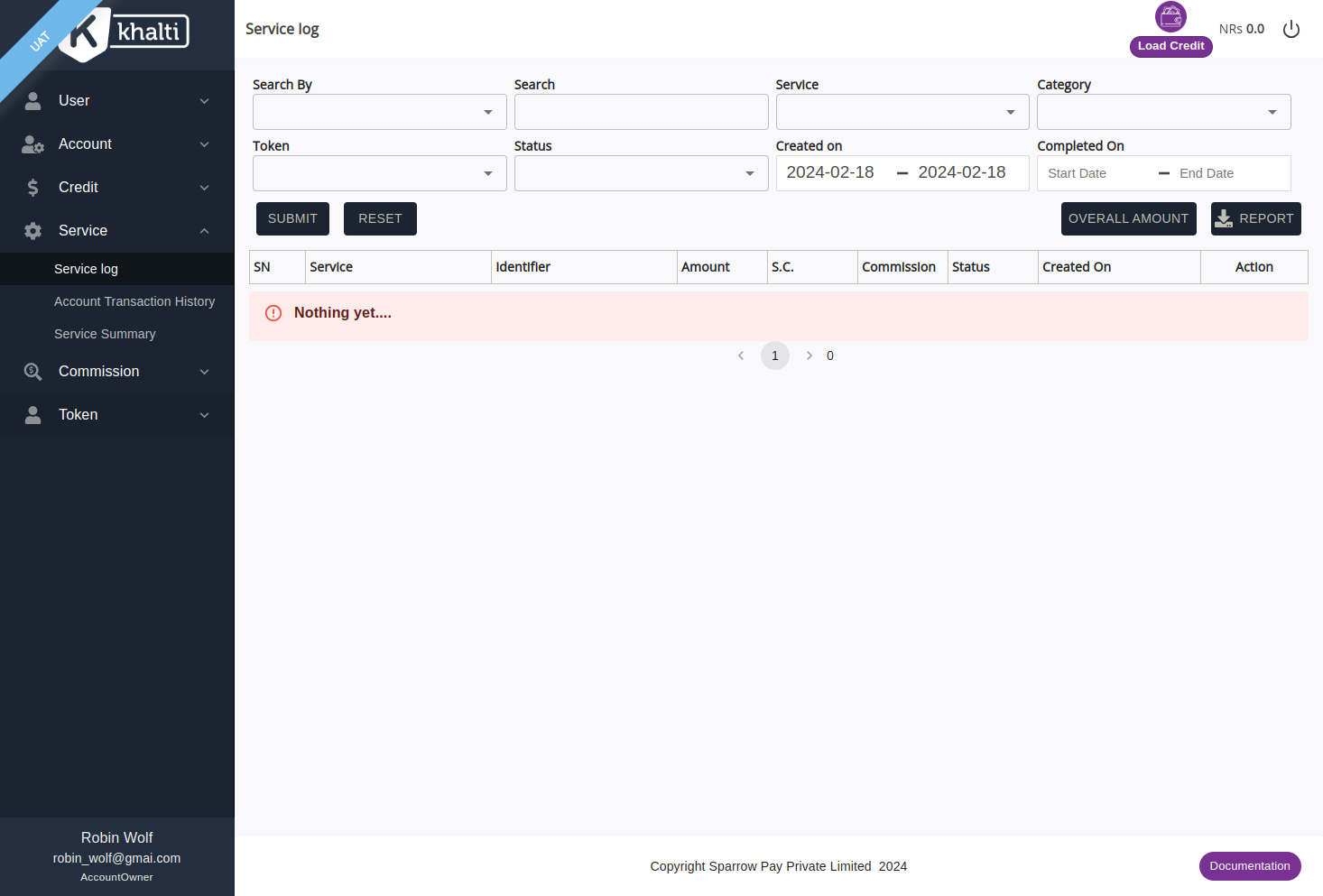This screenshot has width=1323, height=896.
Task: Click Completed On Start Date field
Action: point(1096,173)
